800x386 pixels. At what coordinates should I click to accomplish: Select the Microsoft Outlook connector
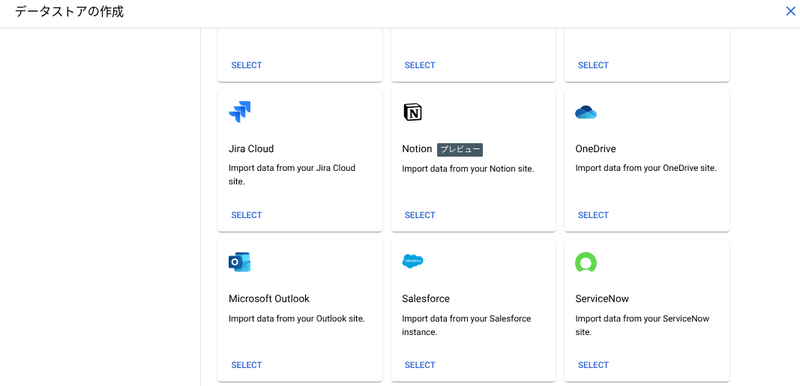[x=246, y=365]
